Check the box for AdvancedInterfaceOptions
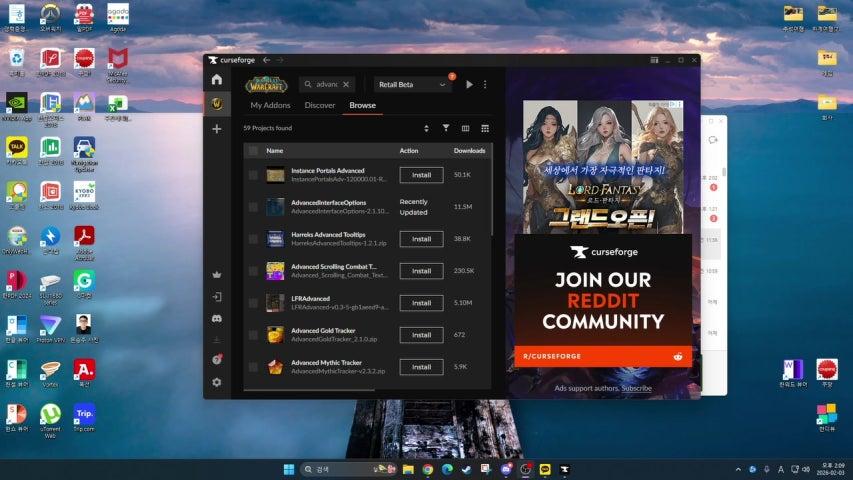The height and width of the screenshot is (480, 853). [253, 207]
